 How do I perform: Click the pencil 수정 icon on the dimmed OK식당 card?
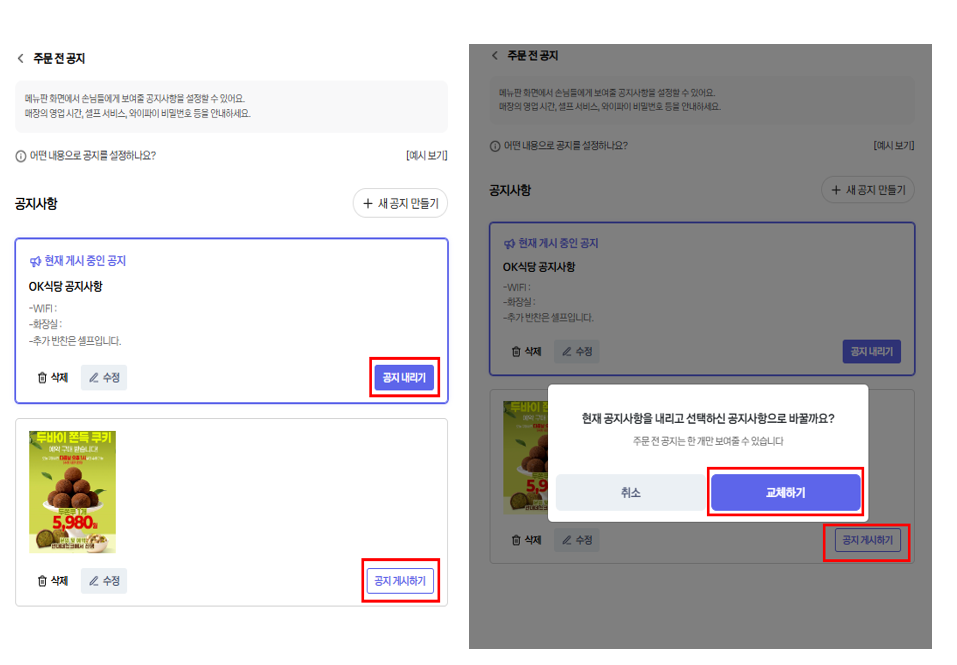567,352
